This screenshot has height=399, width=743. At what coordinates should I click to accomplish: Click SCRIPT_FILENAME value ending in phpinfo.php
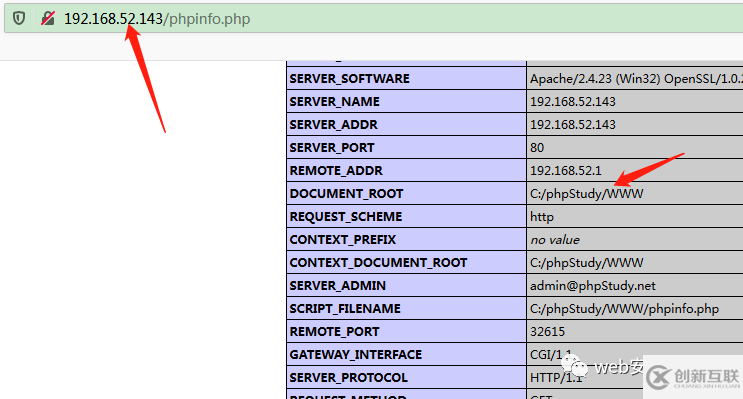click(625, 309)
